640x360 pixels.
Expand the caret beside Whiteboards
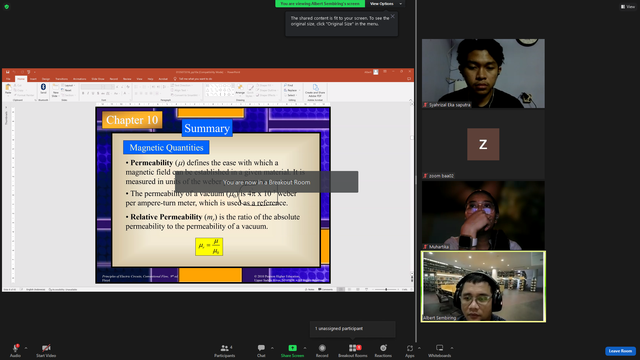tap(452, 348)
